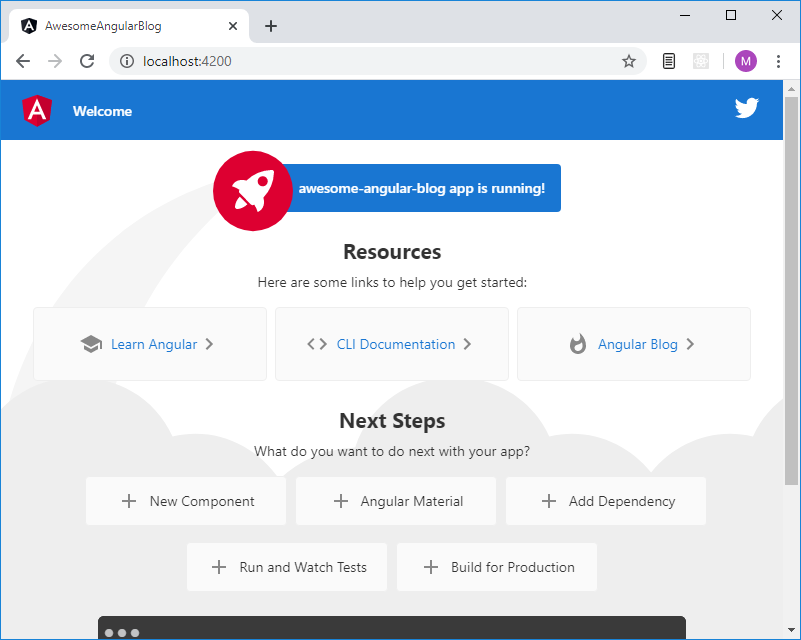The image size is (801, 640).
Task: Click Build for Production
Action: tap(496, 567)
